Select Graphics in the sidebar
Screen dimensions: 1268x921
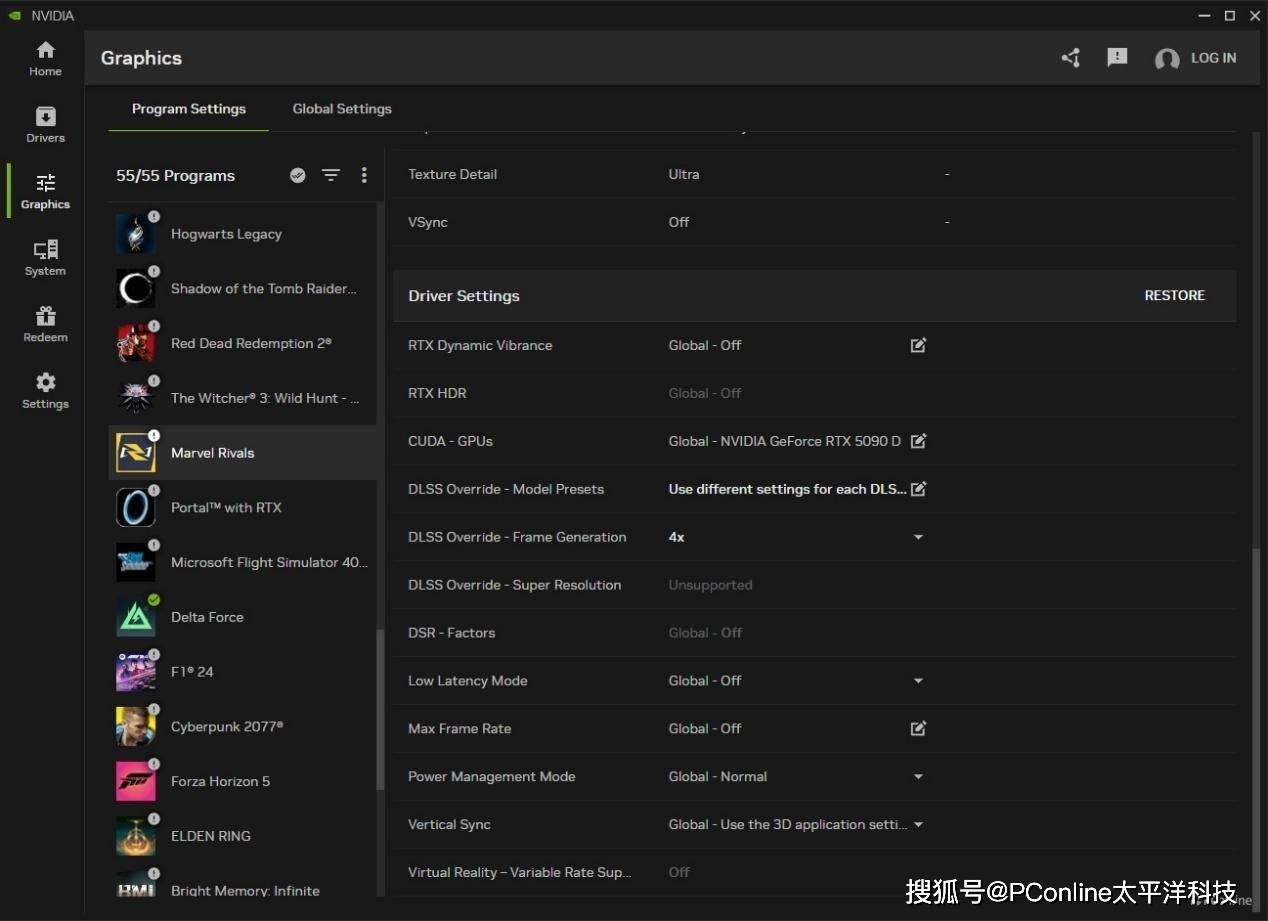(45, 191)
